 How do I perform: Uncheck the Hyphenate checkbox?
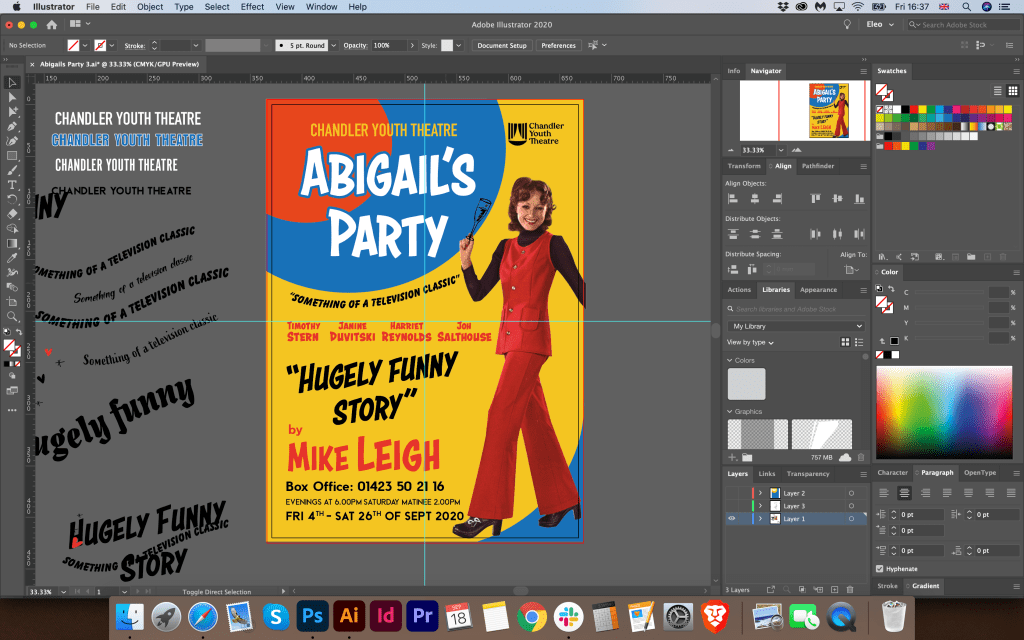pos(879,569)
